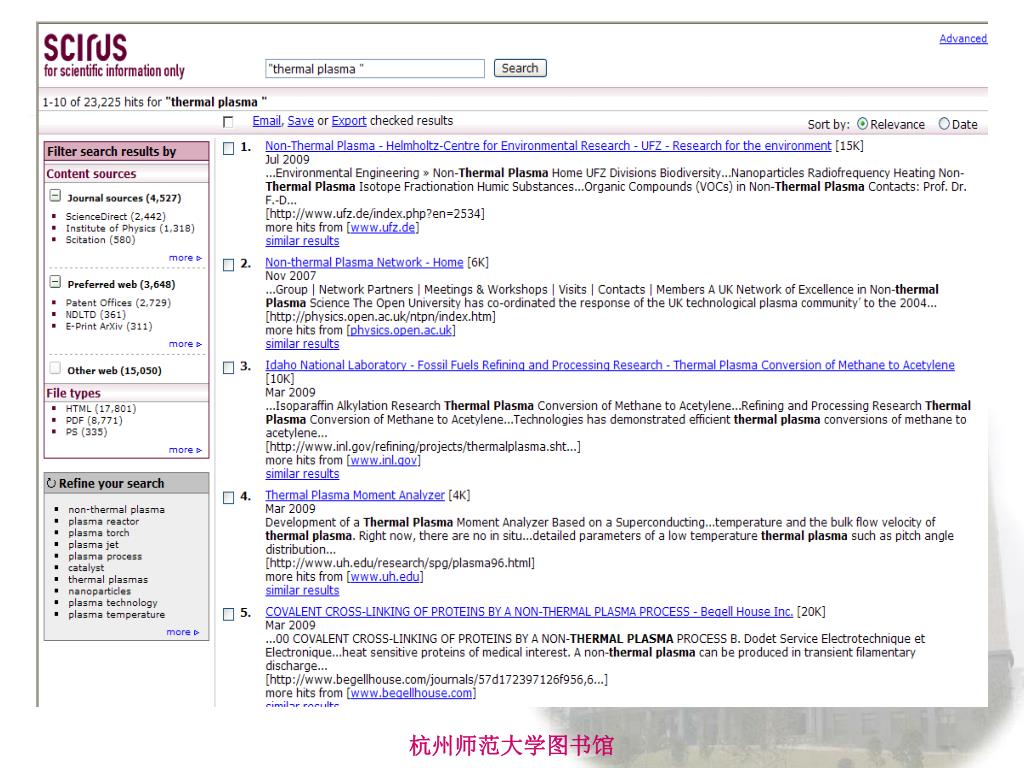Check result 1 Non-Thermal Plasma Helmholtz checkbox

tap(229, 148)
